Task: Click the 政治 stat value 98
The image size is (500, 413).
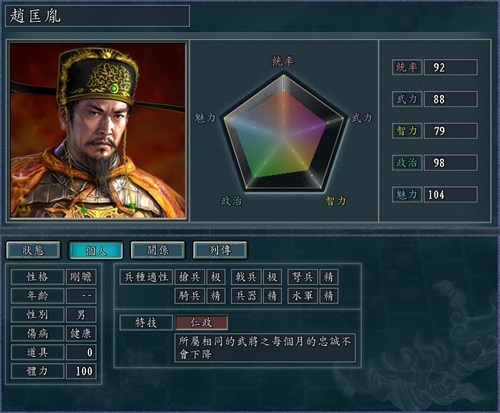Action: (450, 163)
